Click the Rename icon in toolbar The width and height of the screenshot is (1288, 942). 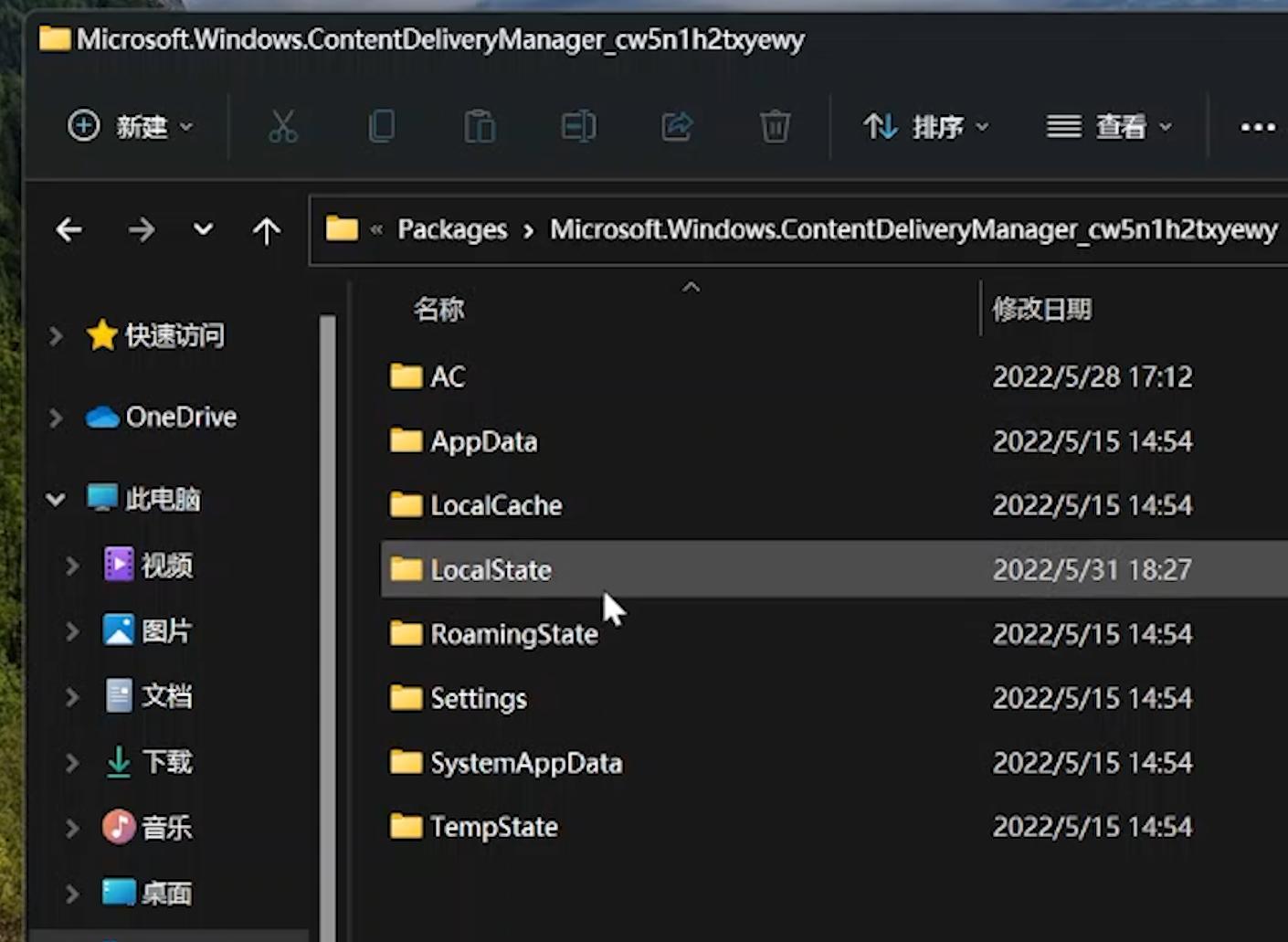click(x=578, y=126)
